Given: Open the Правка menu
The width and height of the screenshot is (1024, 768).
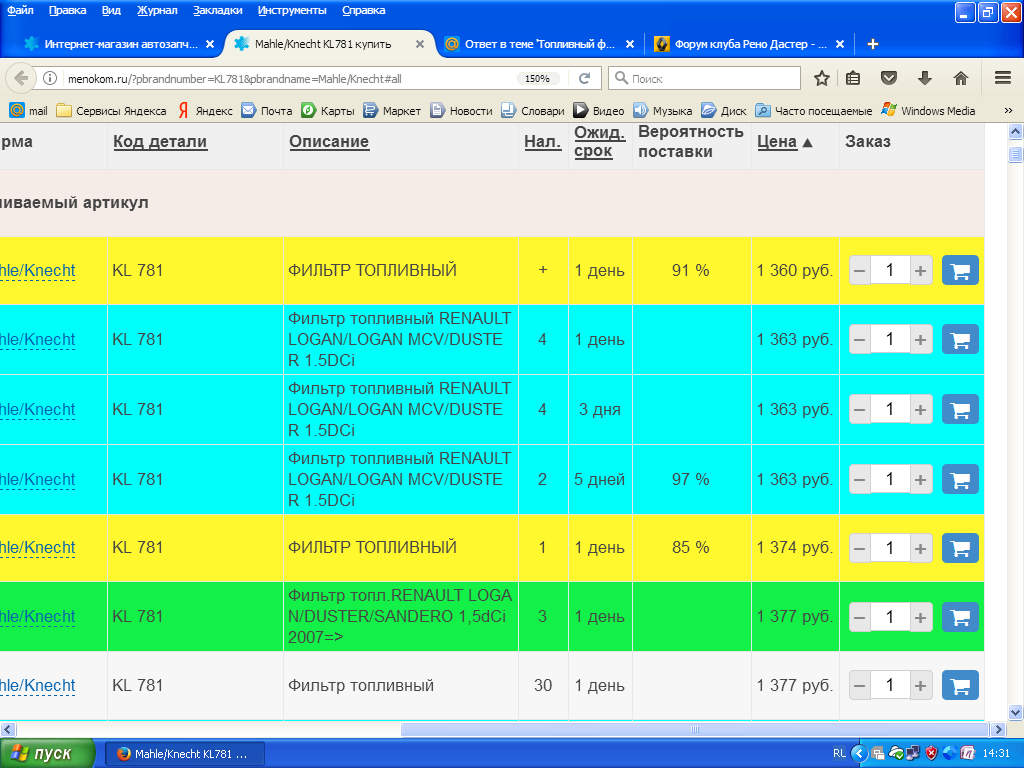Looking at the screenshot, I should (67, 10).
